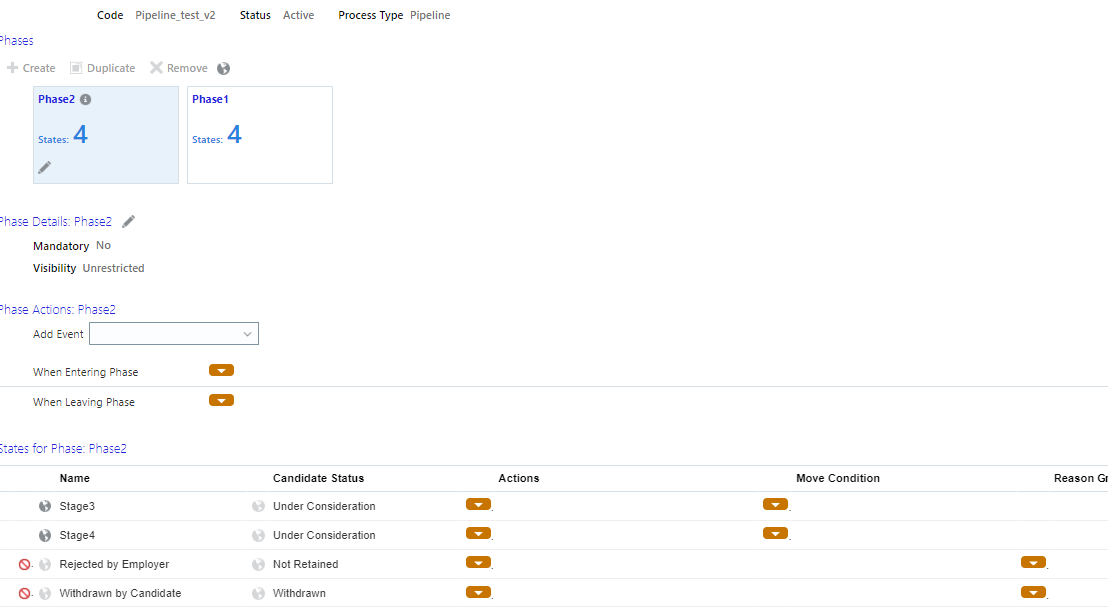This screenshot has width=1108, height=607.
Task: Open the Move Condition dropdown for Stage4
Action: [775, 534]
